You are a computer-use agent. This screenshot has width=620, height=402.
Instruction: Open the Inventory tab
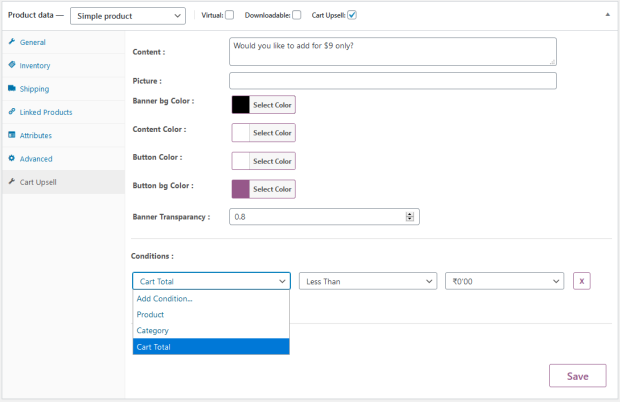[x=63, y=65]
